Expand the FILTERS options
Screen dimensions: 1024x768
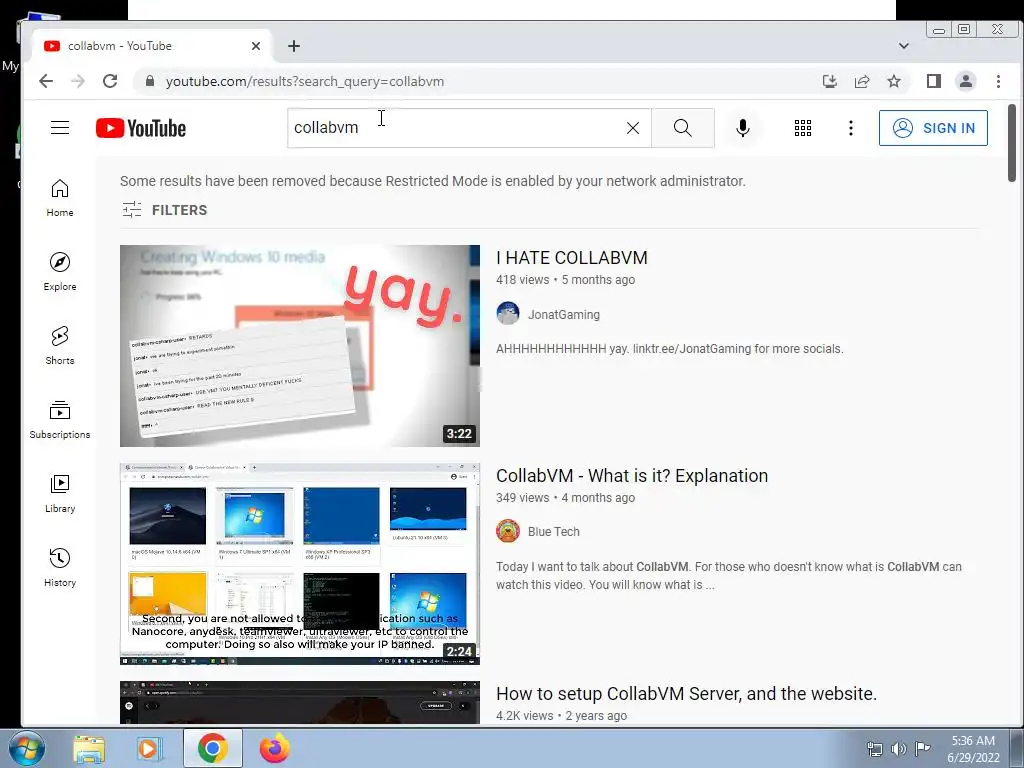tap(165, 210)
